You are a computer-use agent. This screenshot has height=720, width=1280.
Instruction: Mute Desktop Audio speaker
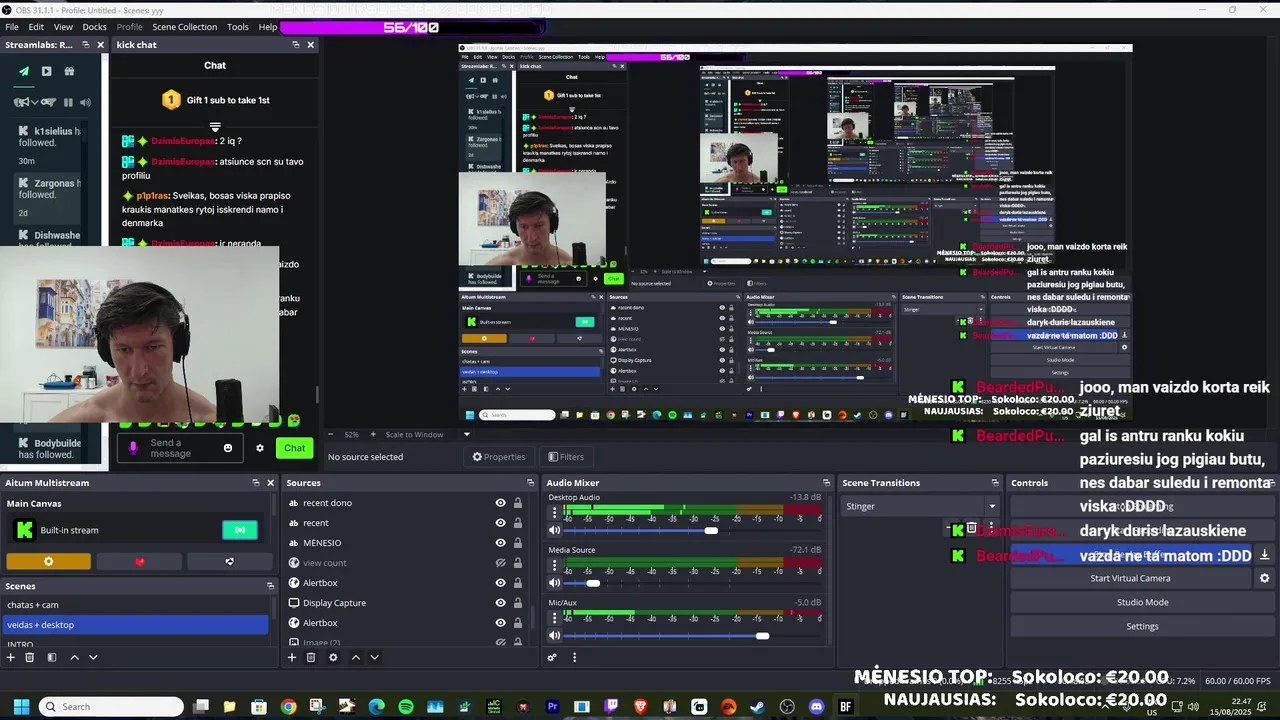coord(555,531)
